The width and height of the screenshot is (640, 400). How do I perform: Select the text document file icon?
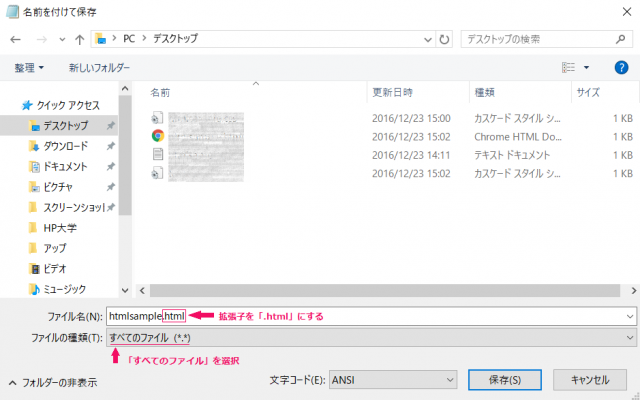pos(158,154)
